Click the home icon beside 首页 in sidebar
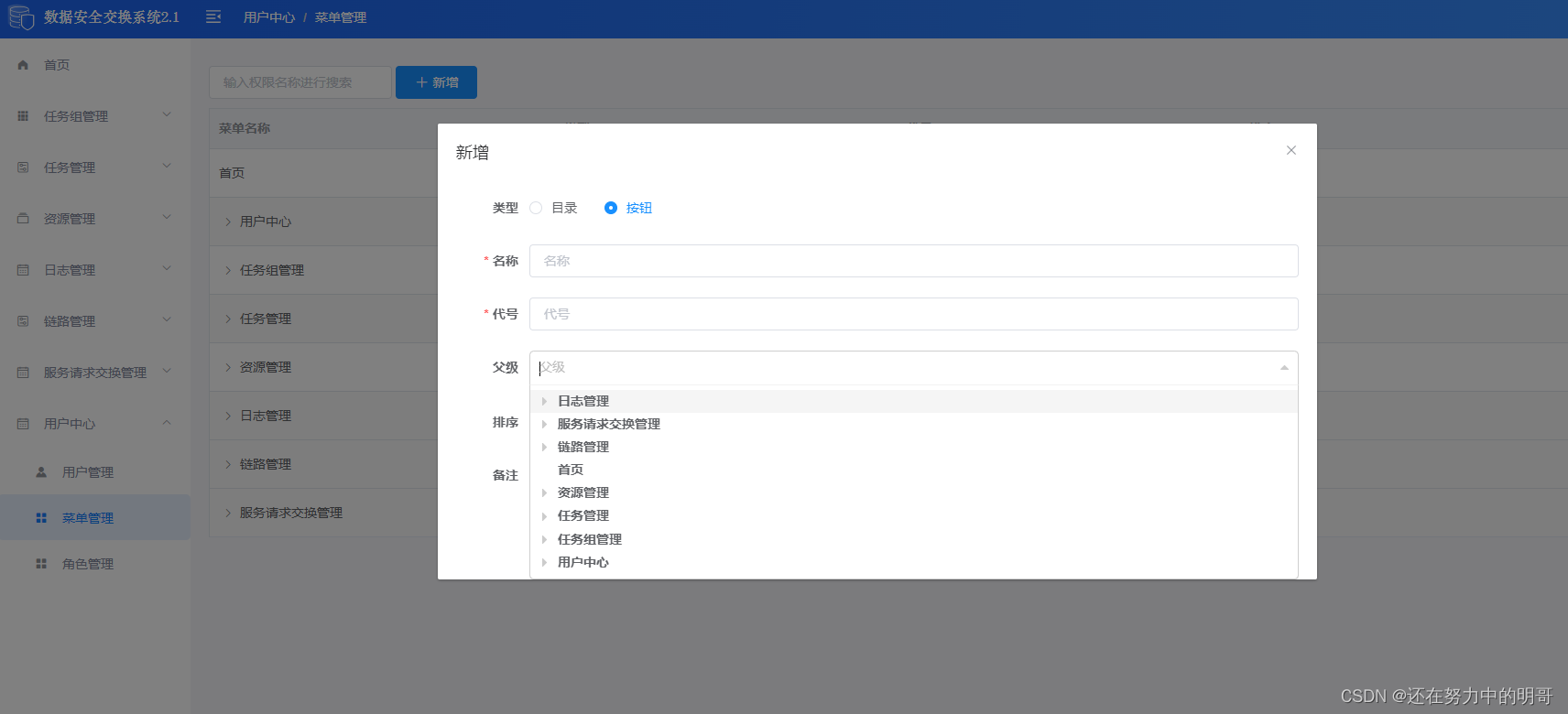This screenshot has height=714, width=1568. pos(23,65)
